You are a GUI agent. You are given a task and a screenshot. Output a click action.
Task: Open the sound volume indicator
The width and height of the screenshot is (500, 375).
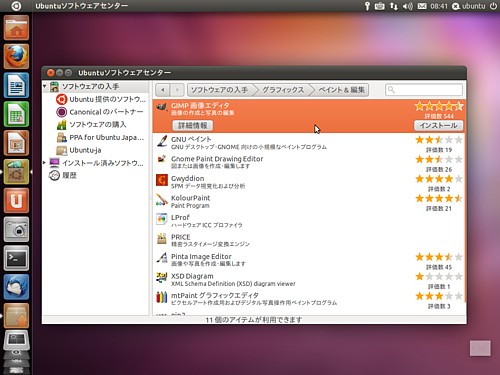407,6
